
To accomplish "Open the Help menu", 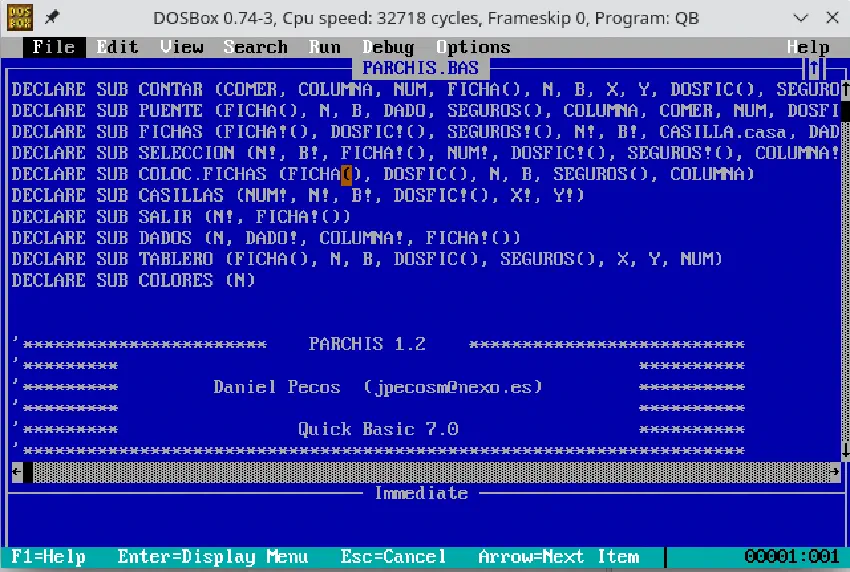I will (808, 47).
